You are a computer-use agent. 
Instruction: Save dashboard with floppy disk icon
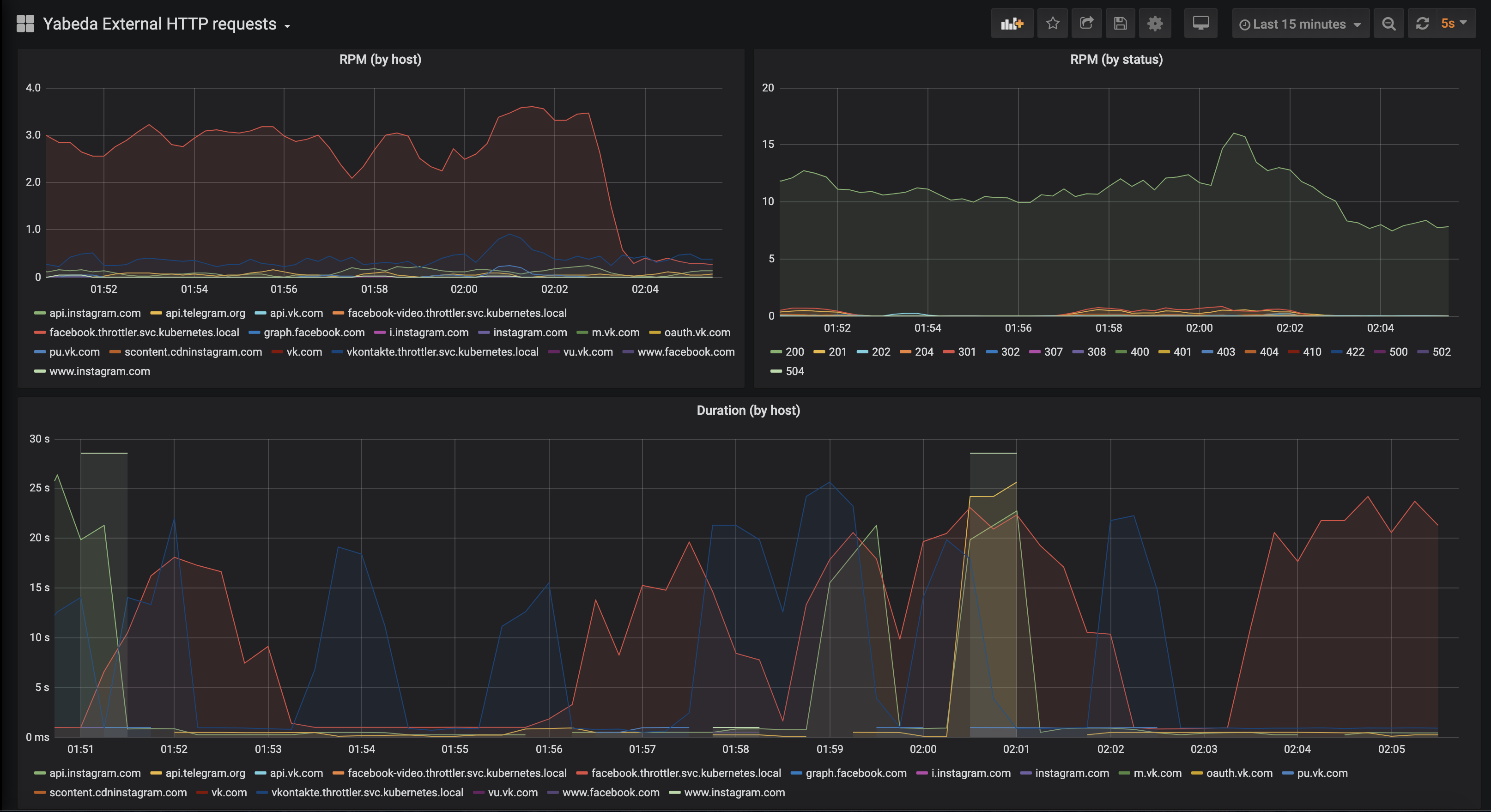[1120, 24]
